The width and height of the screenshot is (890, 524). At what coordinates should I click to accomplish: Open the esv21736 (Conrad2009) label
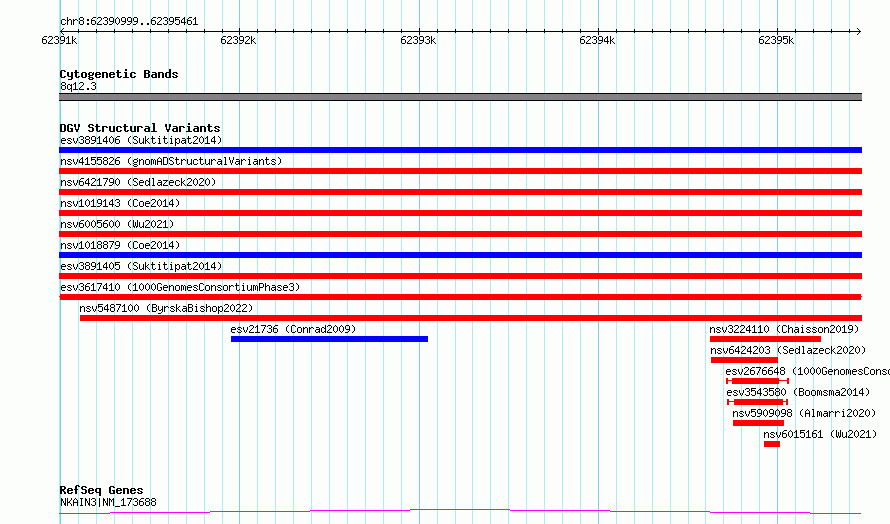coord(293,329)
